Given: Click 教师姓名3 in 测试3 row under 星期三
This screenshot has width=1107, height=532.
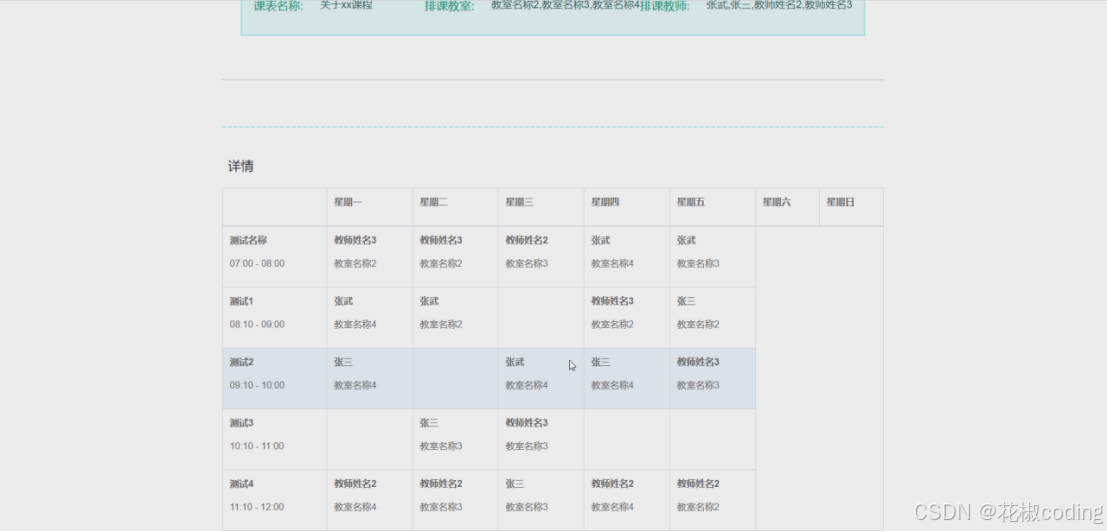Looking at the screenshot, I should click(x=527, y=423).
